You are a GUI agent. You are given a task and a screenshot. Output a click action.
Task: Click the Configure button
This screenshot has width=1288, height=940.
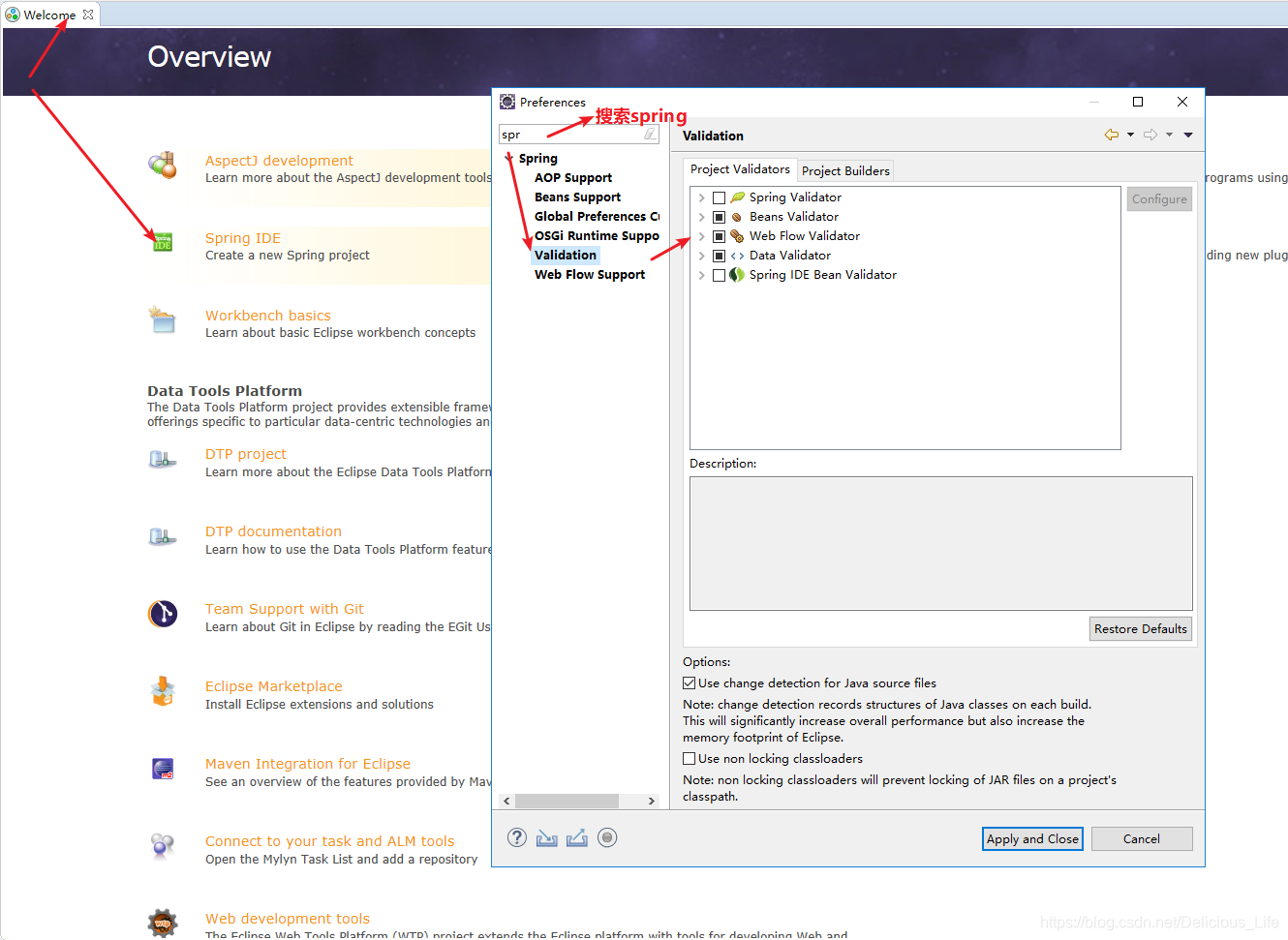[x=1159, y=199]
